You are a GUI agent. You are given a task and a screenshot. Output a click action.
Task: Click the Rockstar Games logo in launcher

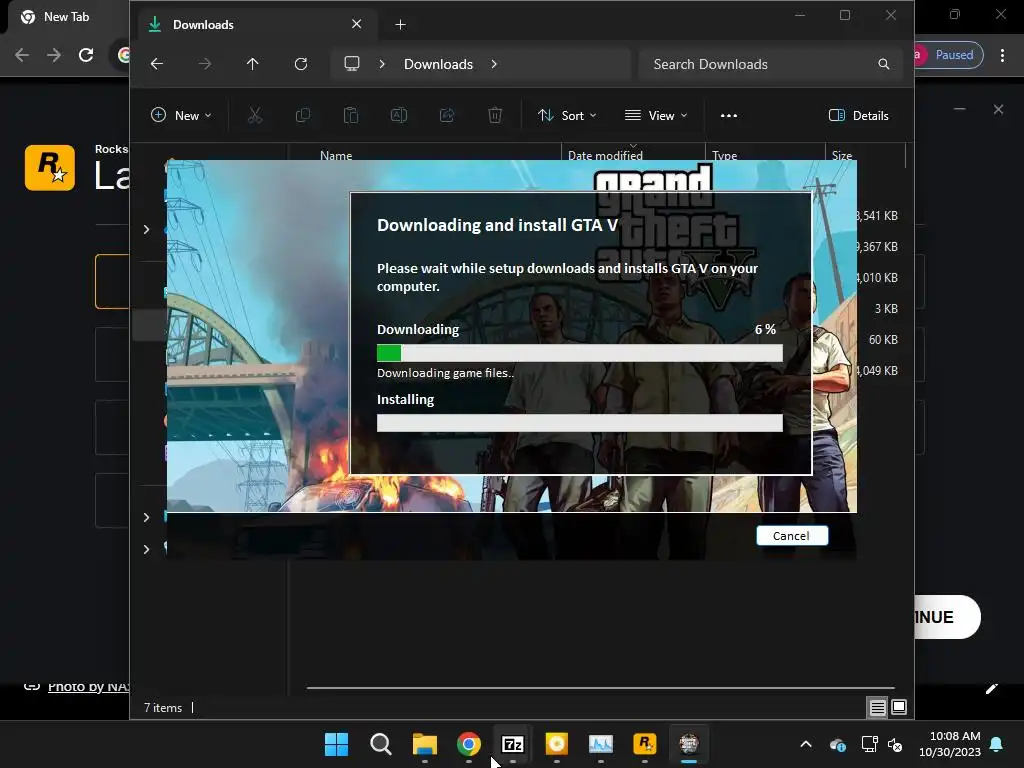(50, 168)
